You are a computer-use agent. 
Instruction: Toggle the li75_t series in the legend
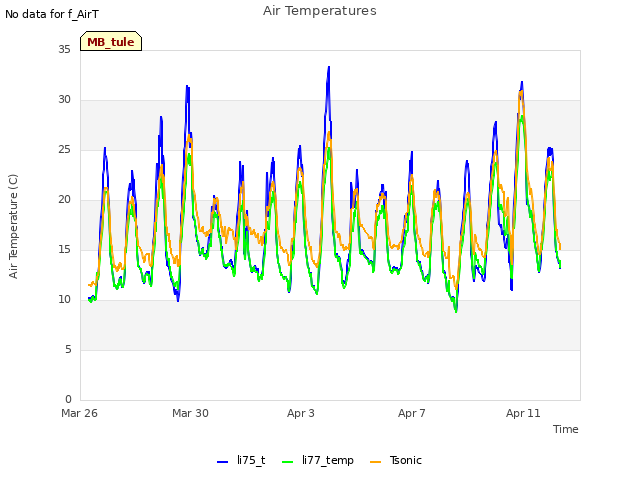[241, 460]
